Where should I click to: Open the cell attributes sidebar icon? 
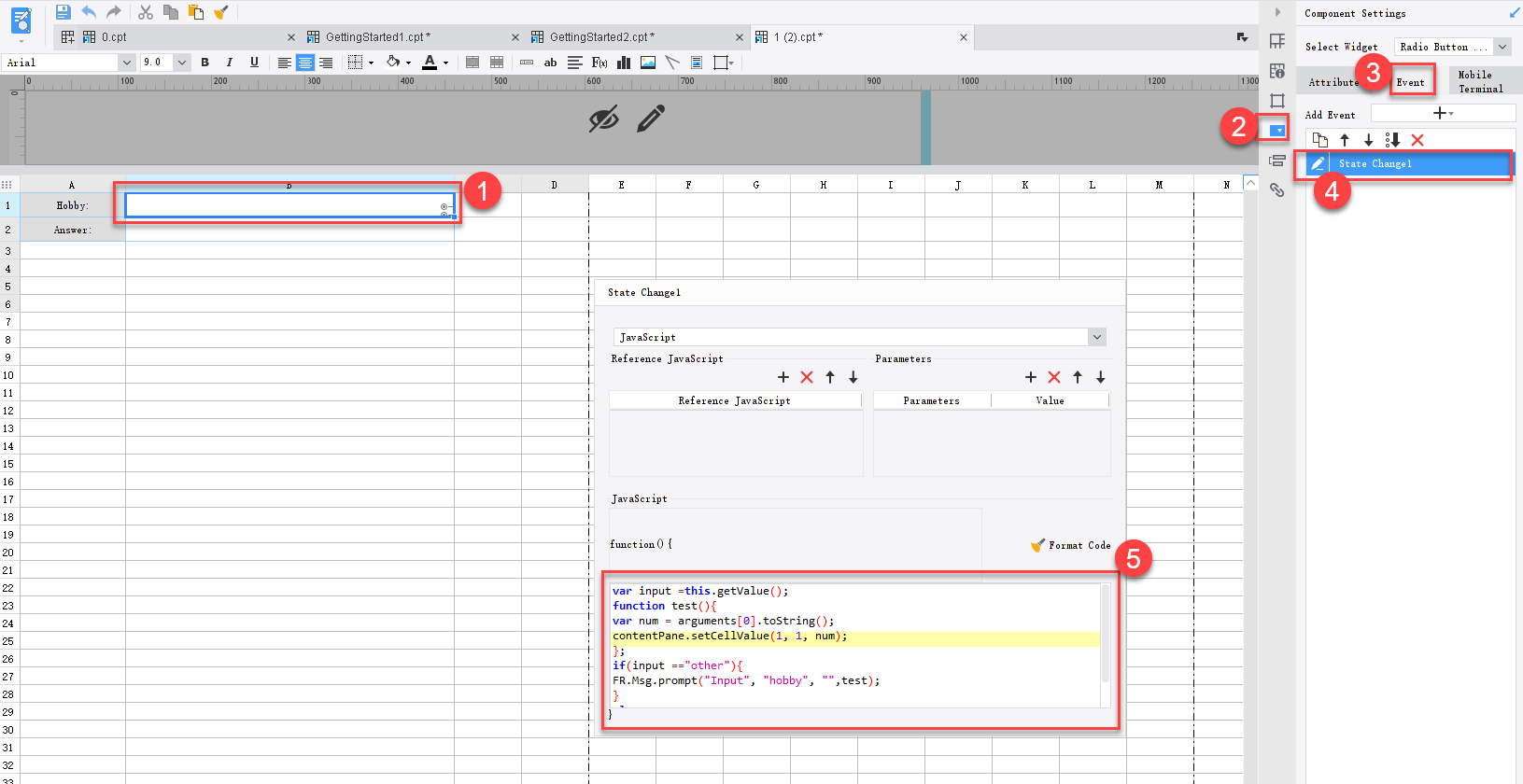click(1277, 71)
